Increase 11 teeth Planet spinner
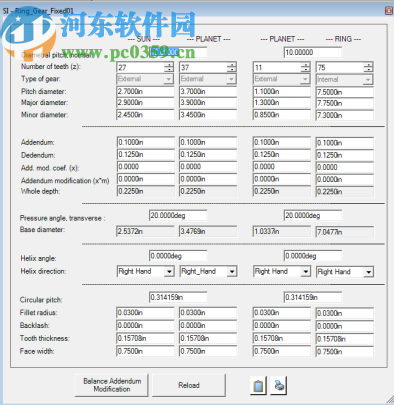Screen dimensions: 394x405 tap(306, 65)
